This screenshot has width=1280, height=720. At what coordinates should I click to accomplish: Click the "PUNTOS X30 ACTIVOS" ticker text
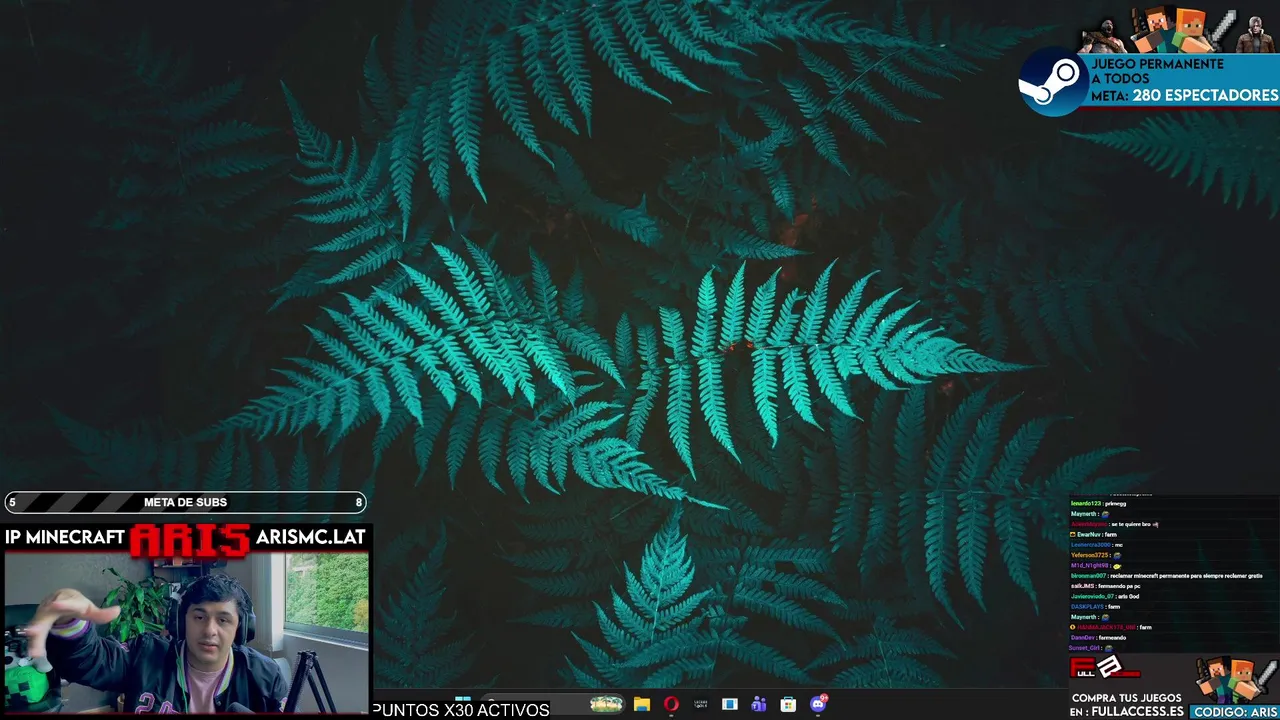(x=461, y=710)
